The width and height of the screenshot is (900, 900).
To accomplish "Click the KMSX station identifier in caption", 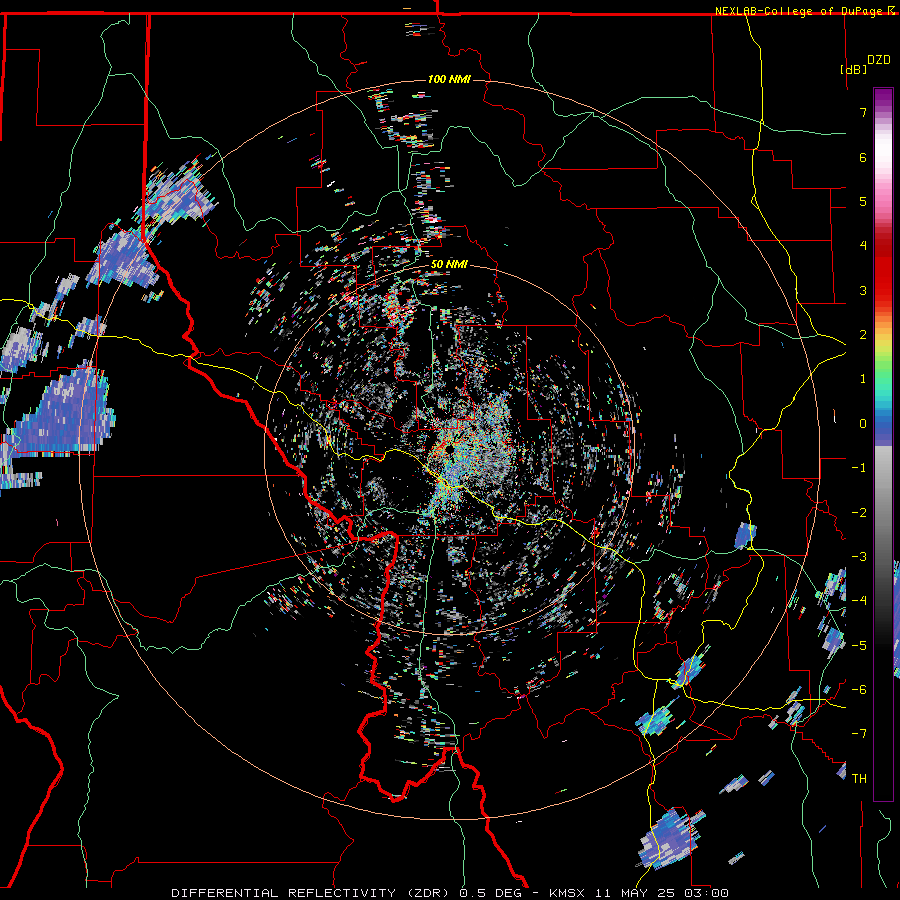I will [570, 893].
